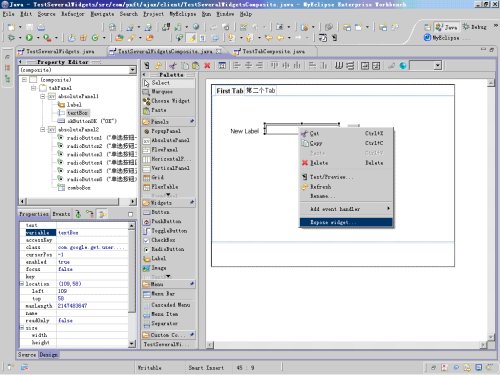Open the composite dropdown in Property Editor

(133, 70)
